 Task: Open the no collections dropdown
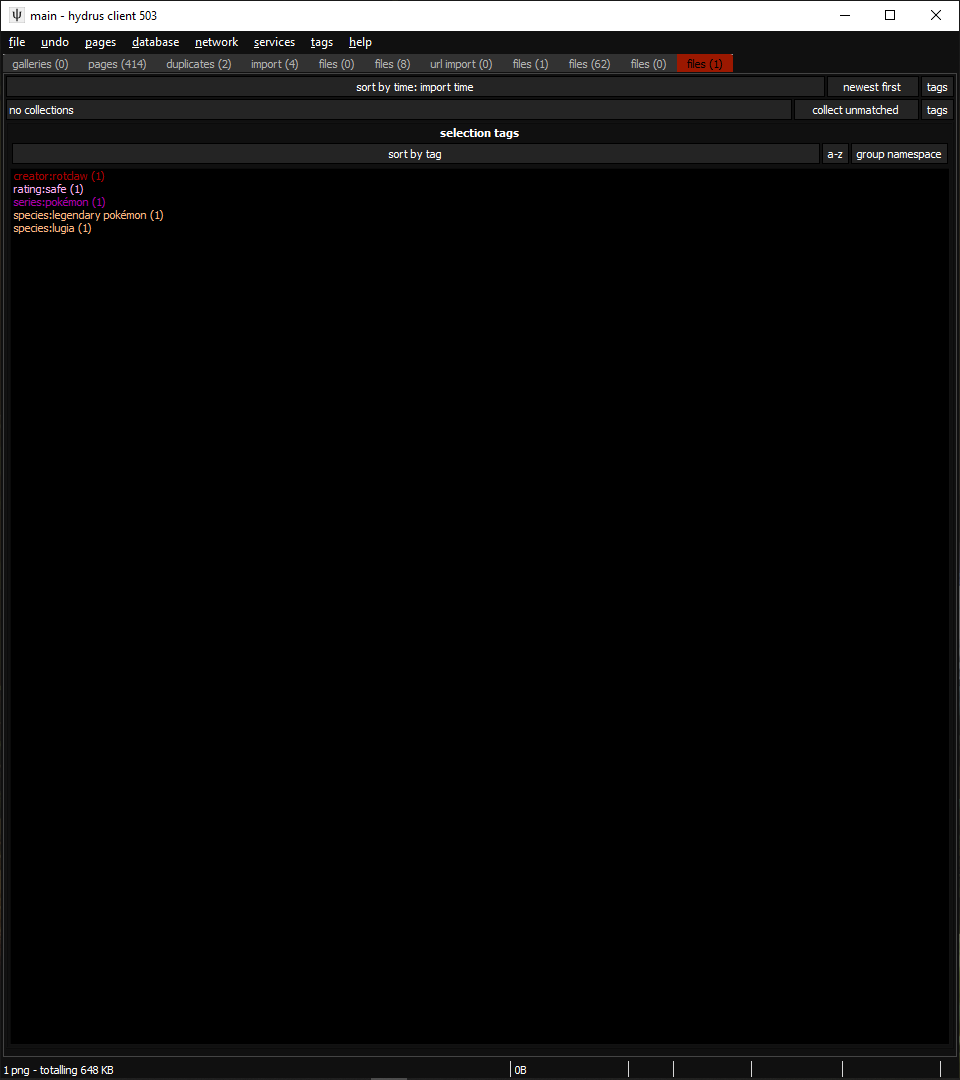point(398,109)
